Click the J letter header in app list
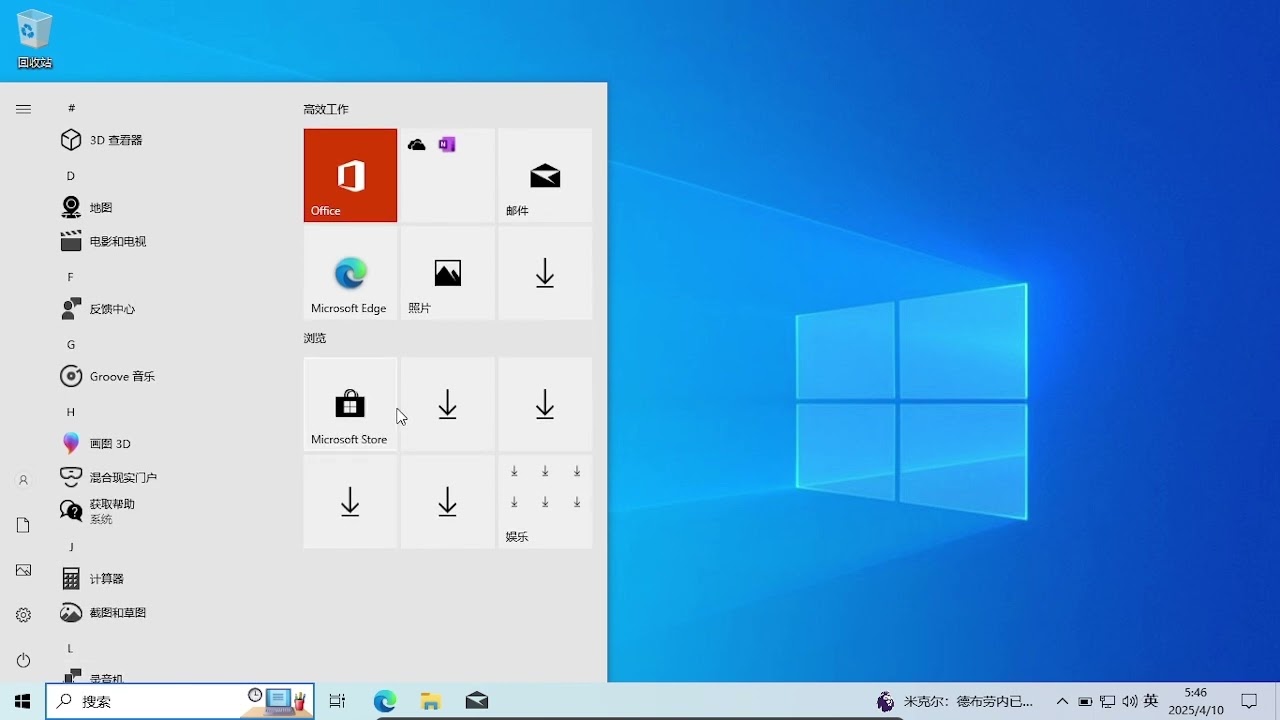The image size is (1280, 720). pyautogui.click(x=71, y=547)
